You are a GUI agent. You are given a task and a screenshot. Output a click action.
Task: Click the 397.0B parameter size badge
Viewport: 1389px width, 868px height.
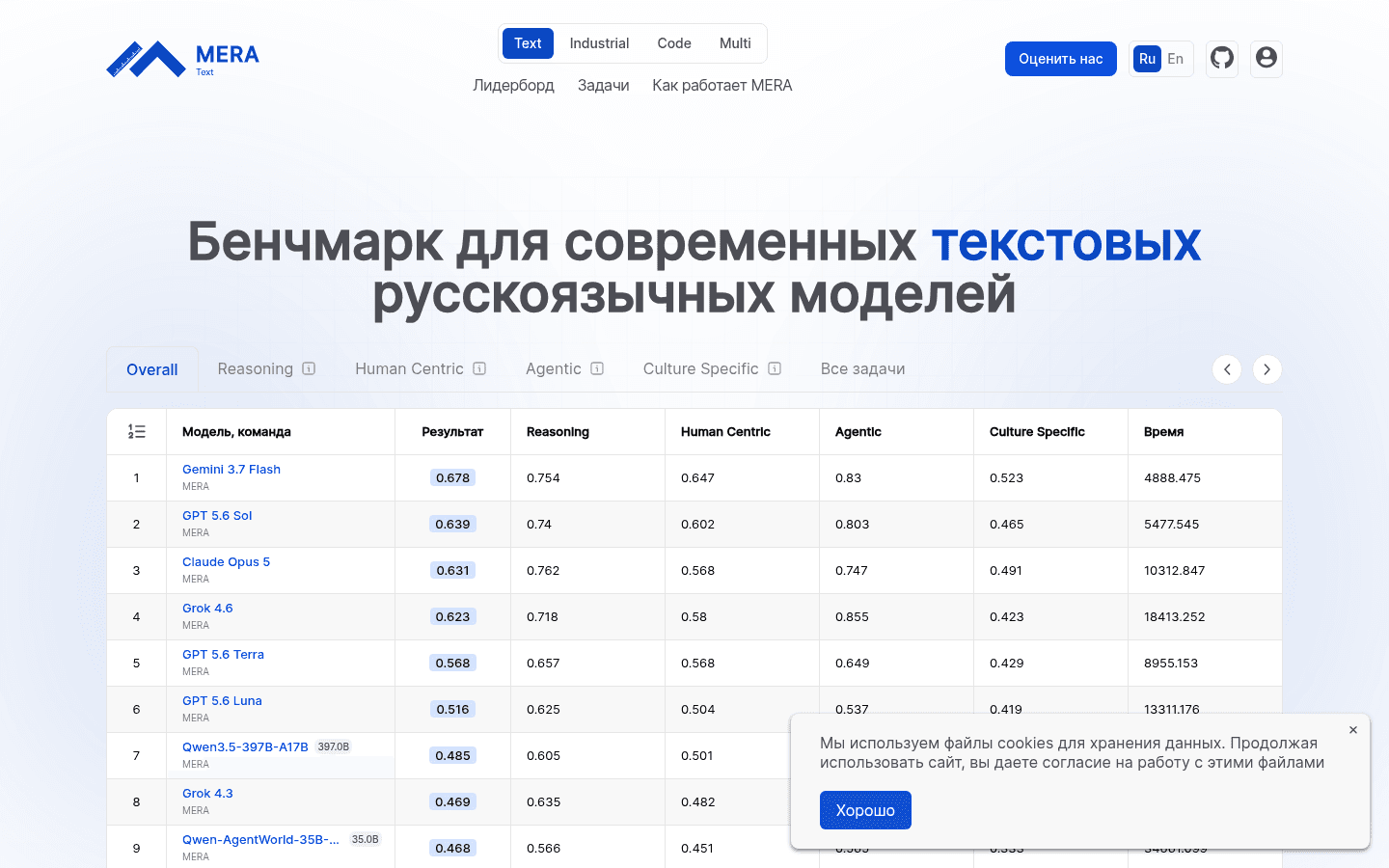pyautogui.click(x=334, y=746)
